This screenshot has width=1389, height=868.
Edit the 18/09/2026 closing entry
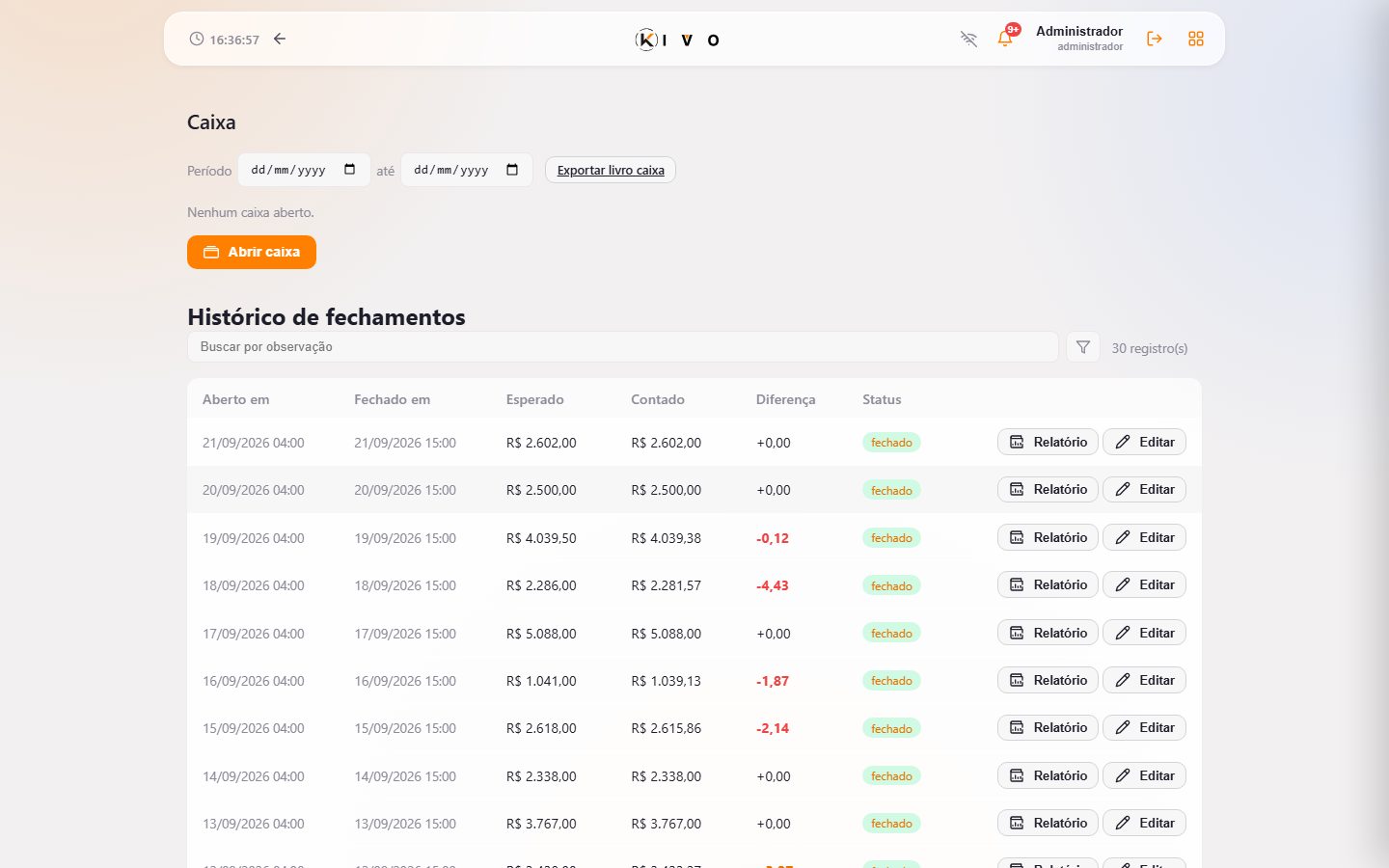[x=1144, y=584]
